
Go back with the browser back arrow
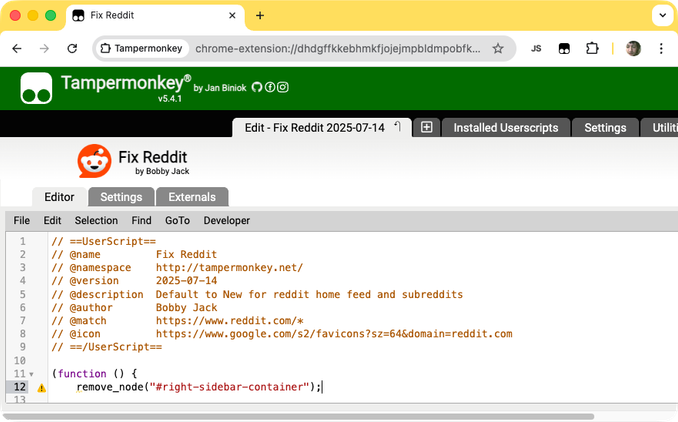(x=17, y=48)
